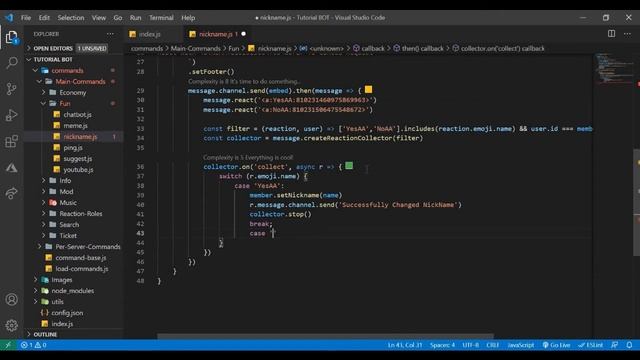This screenshot has height=360, width=640.
Task: Expand the Open Editors section
Action: click(73, 48)
